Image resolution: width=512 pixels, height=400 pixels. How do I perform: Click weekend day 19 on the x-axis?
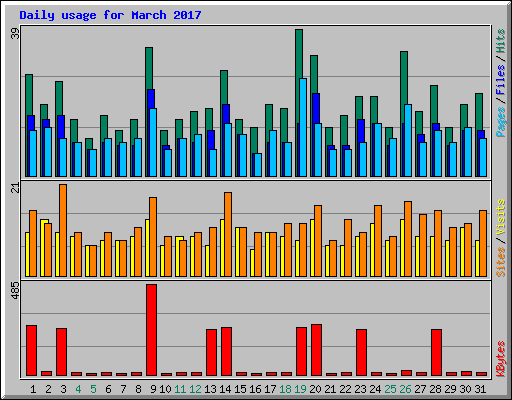click(x=300, y=389)
